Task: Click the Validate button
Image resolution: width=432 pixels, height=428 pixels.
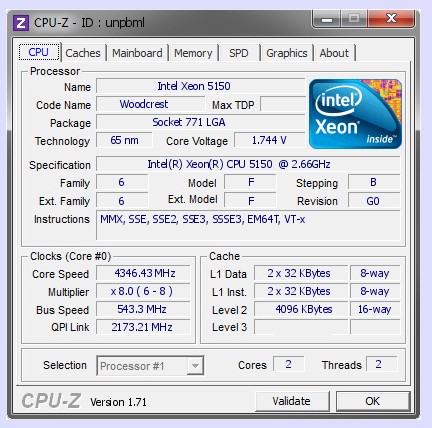Action: tap(292, 401)
